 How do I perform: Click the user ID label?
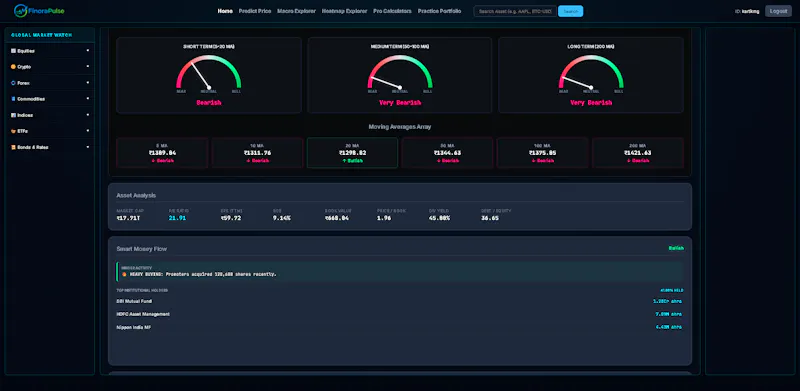pyautogui.click(x=747, y=11)
